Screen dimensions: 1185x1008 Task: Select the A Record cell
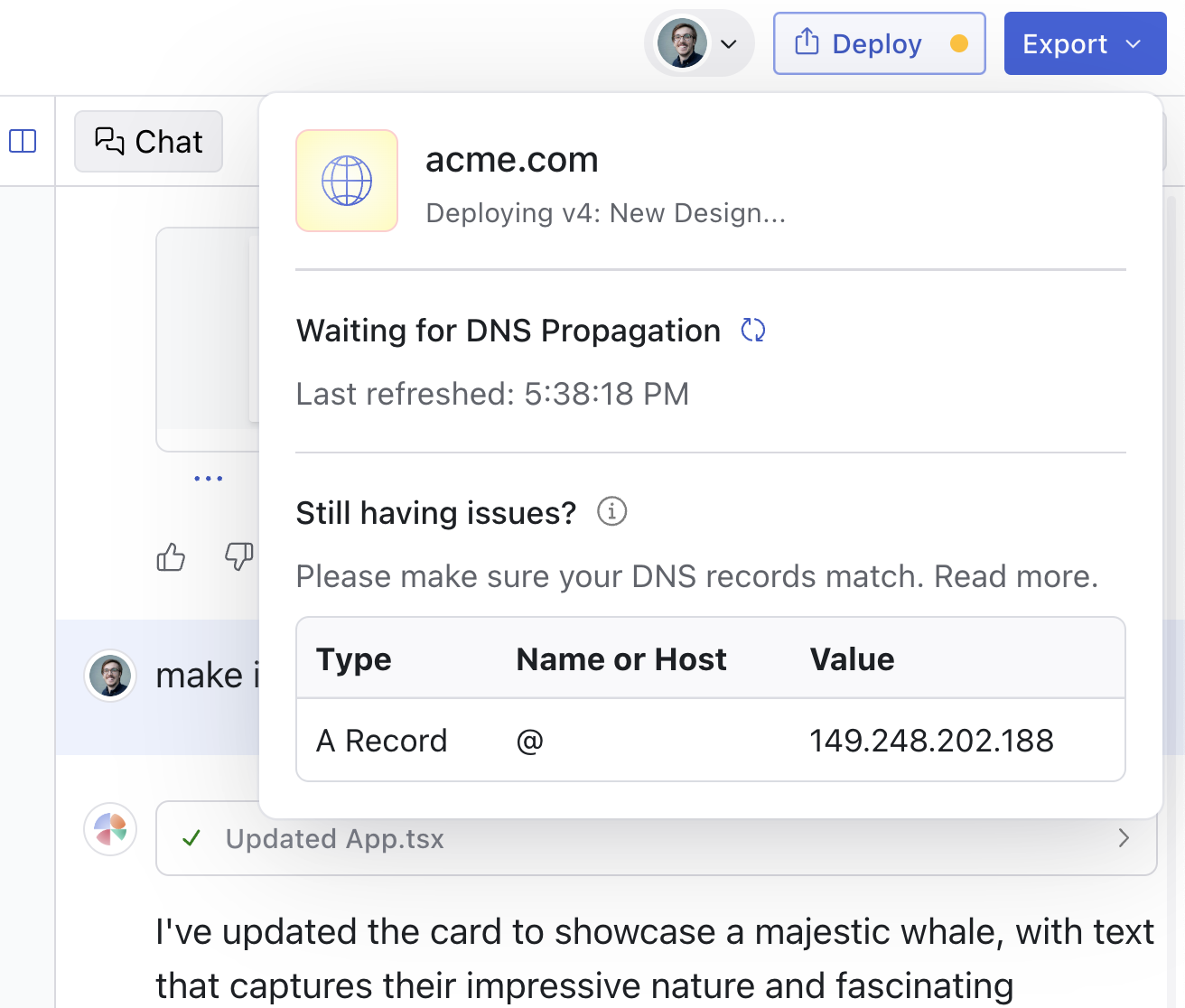tap(381, 741)
